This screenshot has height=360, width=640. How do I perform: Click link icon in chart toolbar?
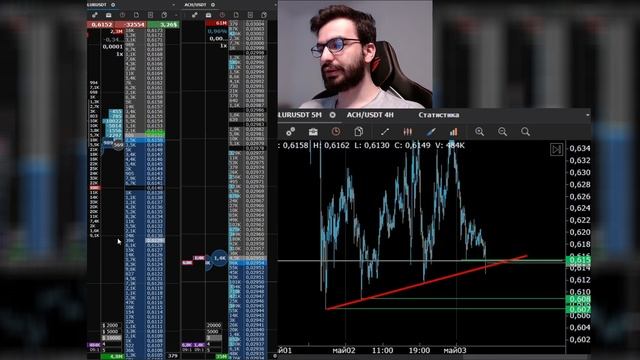(291, 131)
